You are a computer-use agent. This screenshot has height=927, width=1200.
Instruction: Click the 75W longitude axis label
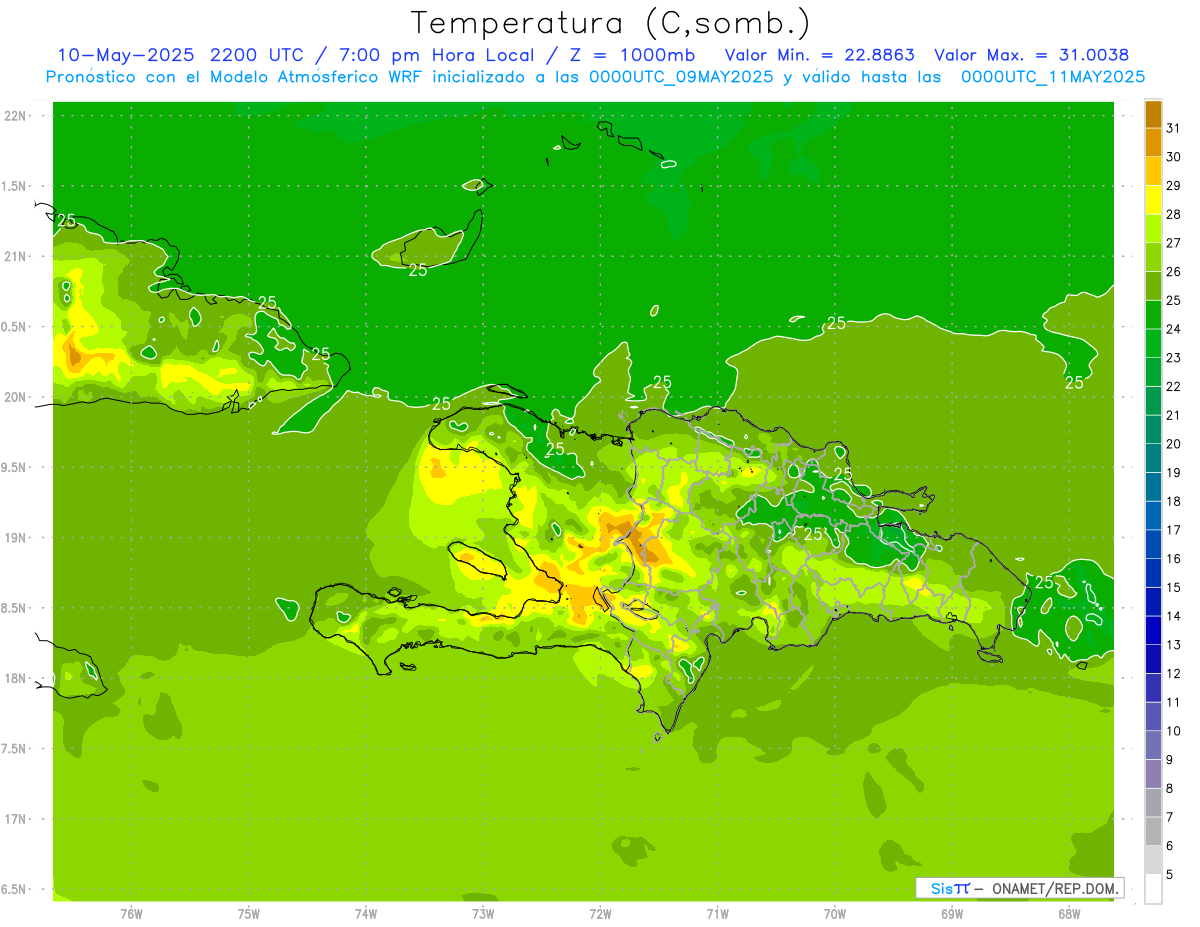(x=249, y=914)
